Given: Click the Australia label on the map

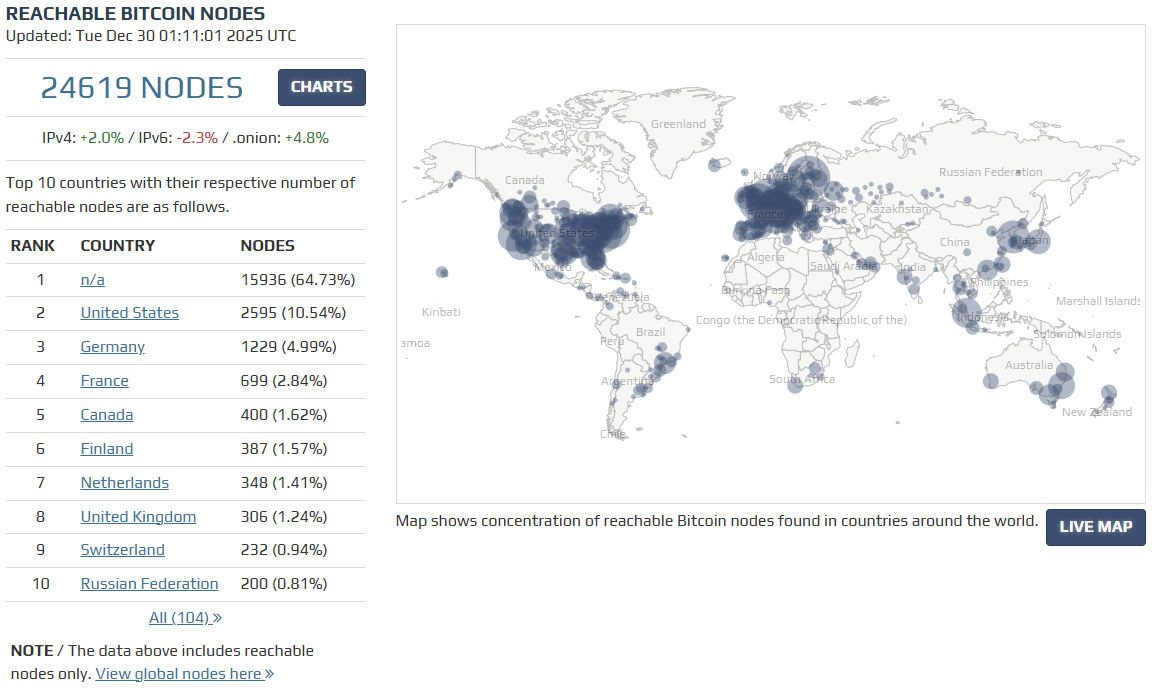Looking at the screenshot, I should (1028, 365).
